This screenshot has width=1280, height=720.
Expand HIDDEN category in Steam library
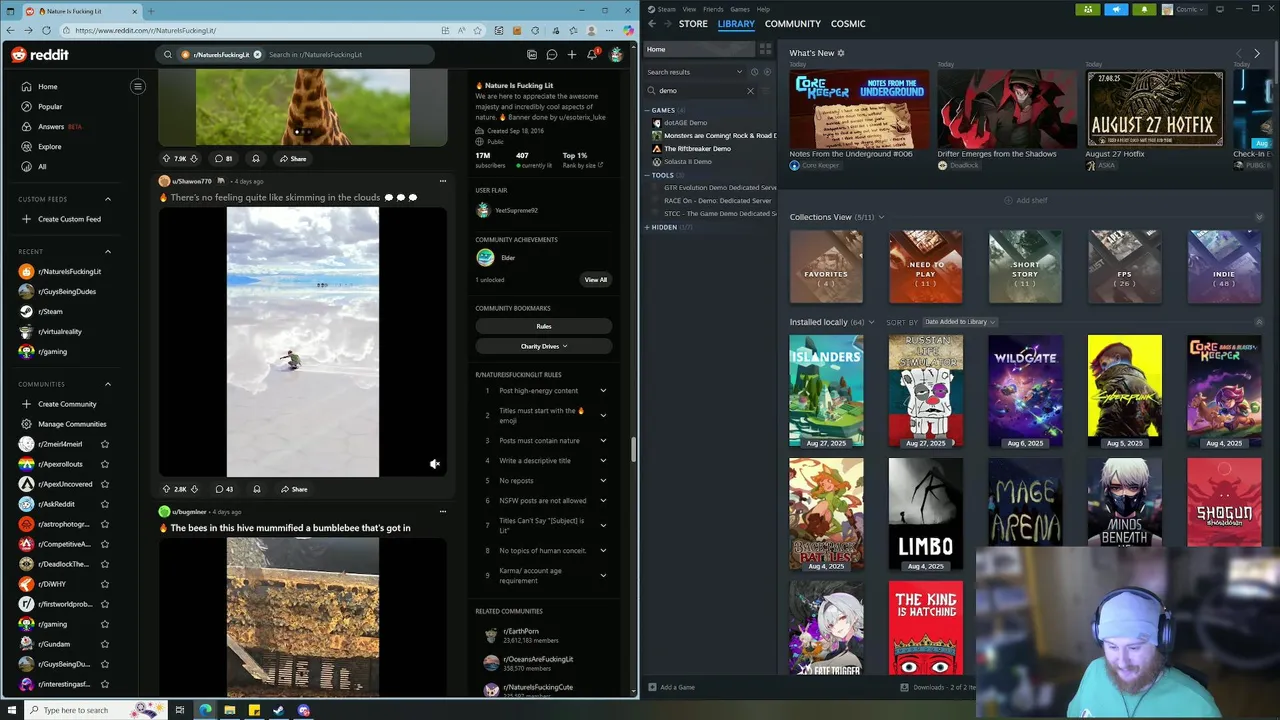[x=648, y=227]
